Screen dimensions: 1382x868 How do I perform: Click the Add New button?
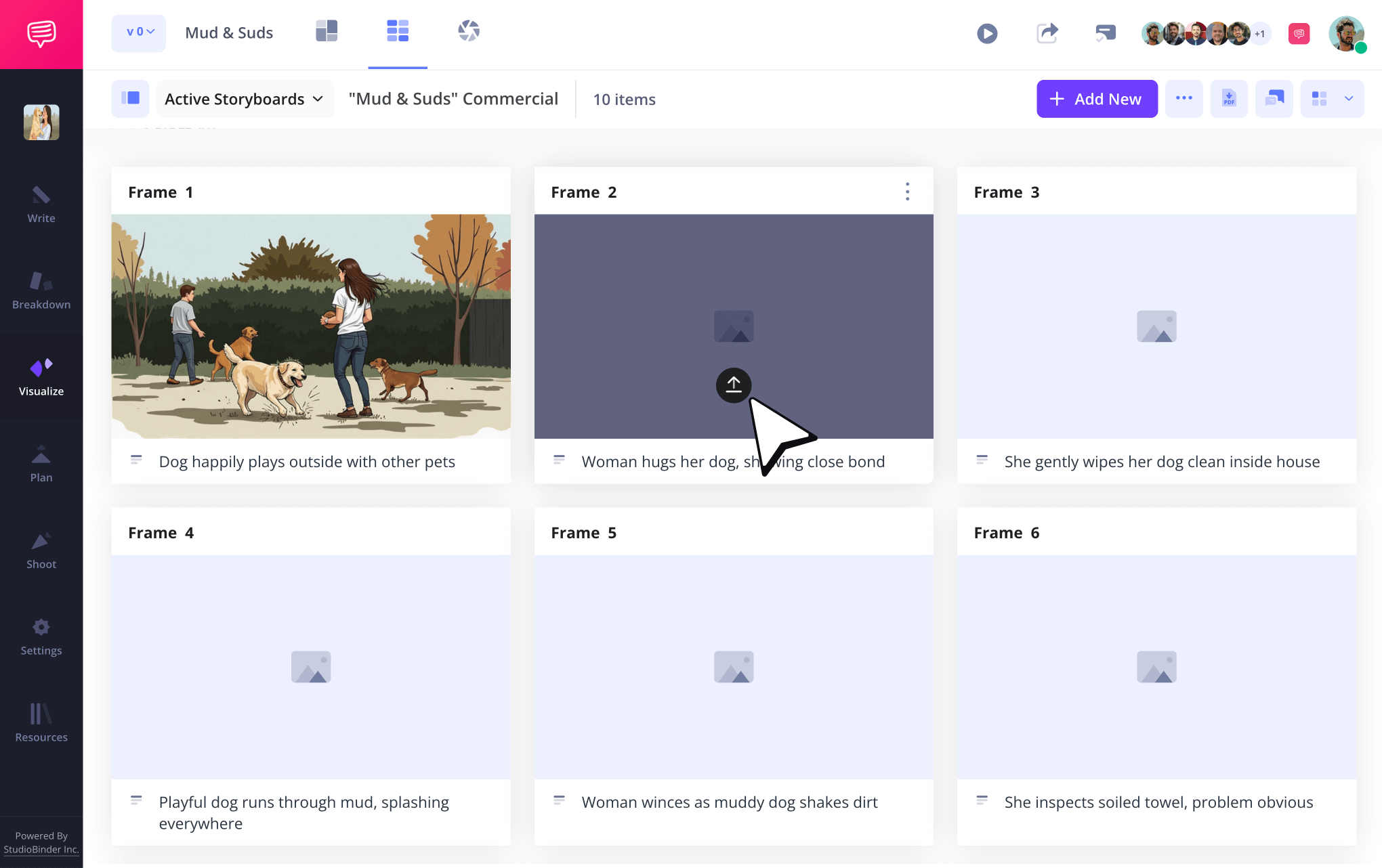(x=1096, y=99)
